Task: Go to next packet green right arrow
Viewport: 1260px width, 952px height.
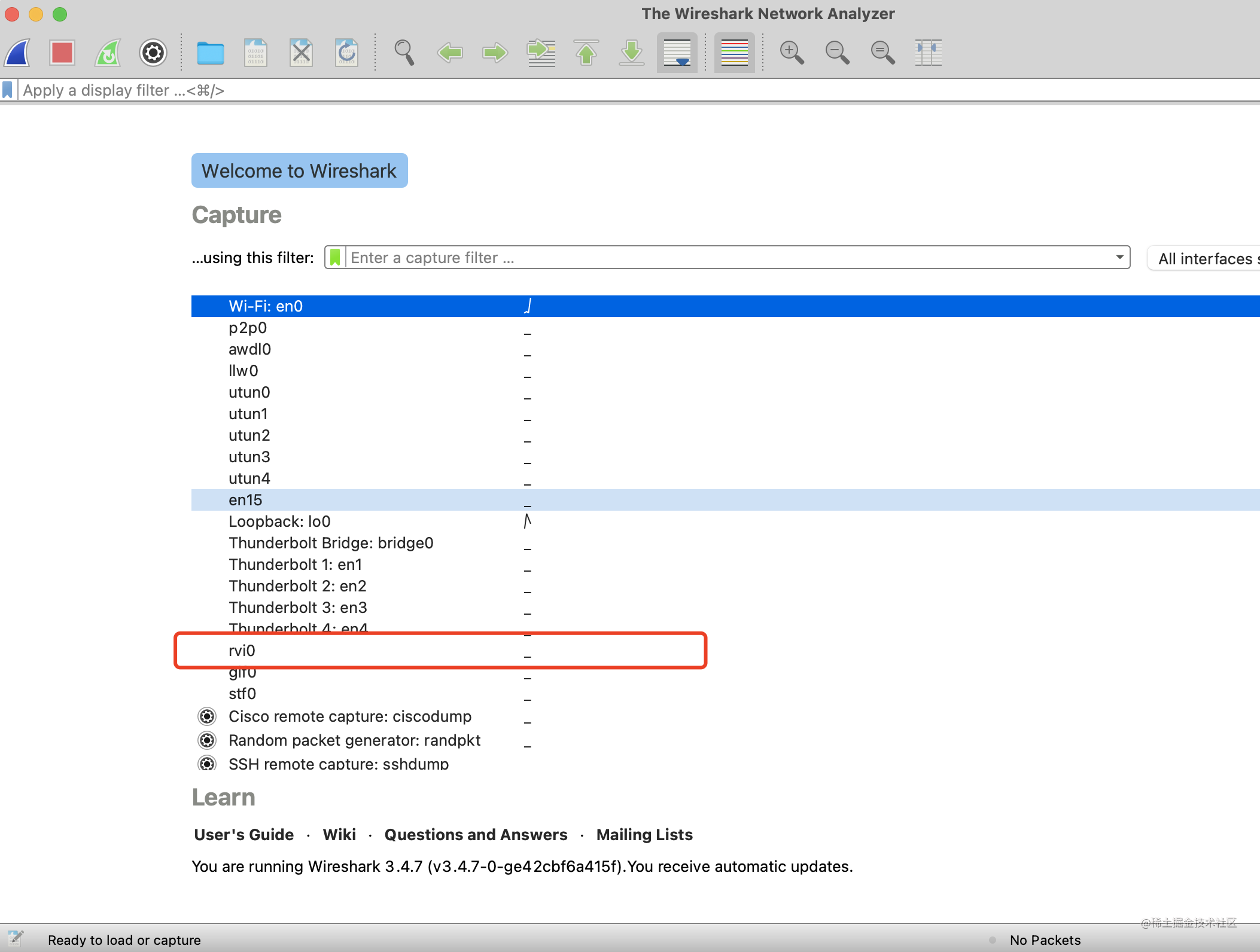Action: click(x=495, y=53)
